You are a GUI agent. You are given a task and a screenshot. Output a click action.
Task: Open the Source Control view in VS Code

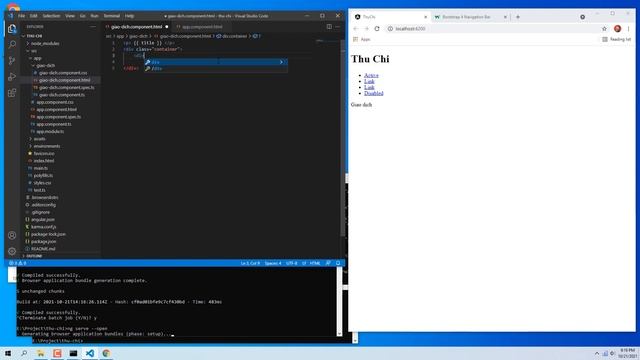12,60
